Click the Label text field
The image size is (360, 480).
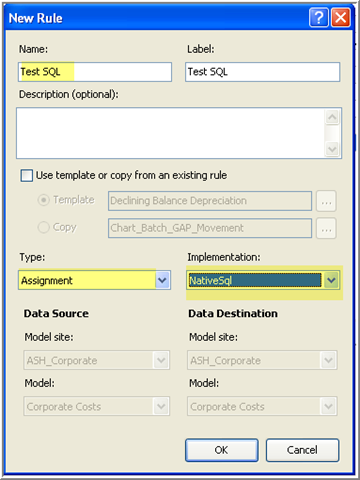point(263,72)
